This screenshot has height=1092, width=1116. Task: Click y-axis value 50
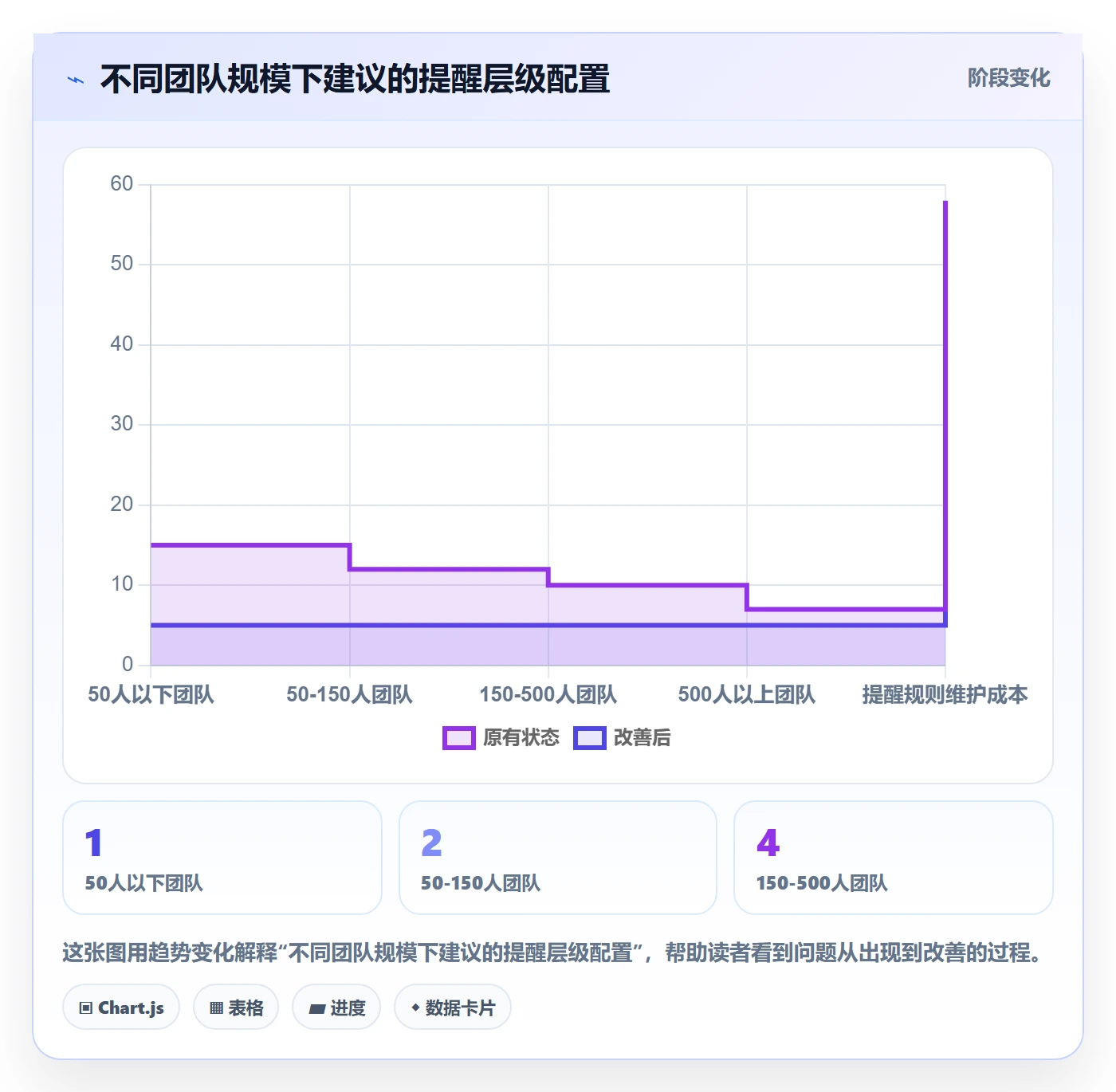pyautogui.click(x=122, y=264)
